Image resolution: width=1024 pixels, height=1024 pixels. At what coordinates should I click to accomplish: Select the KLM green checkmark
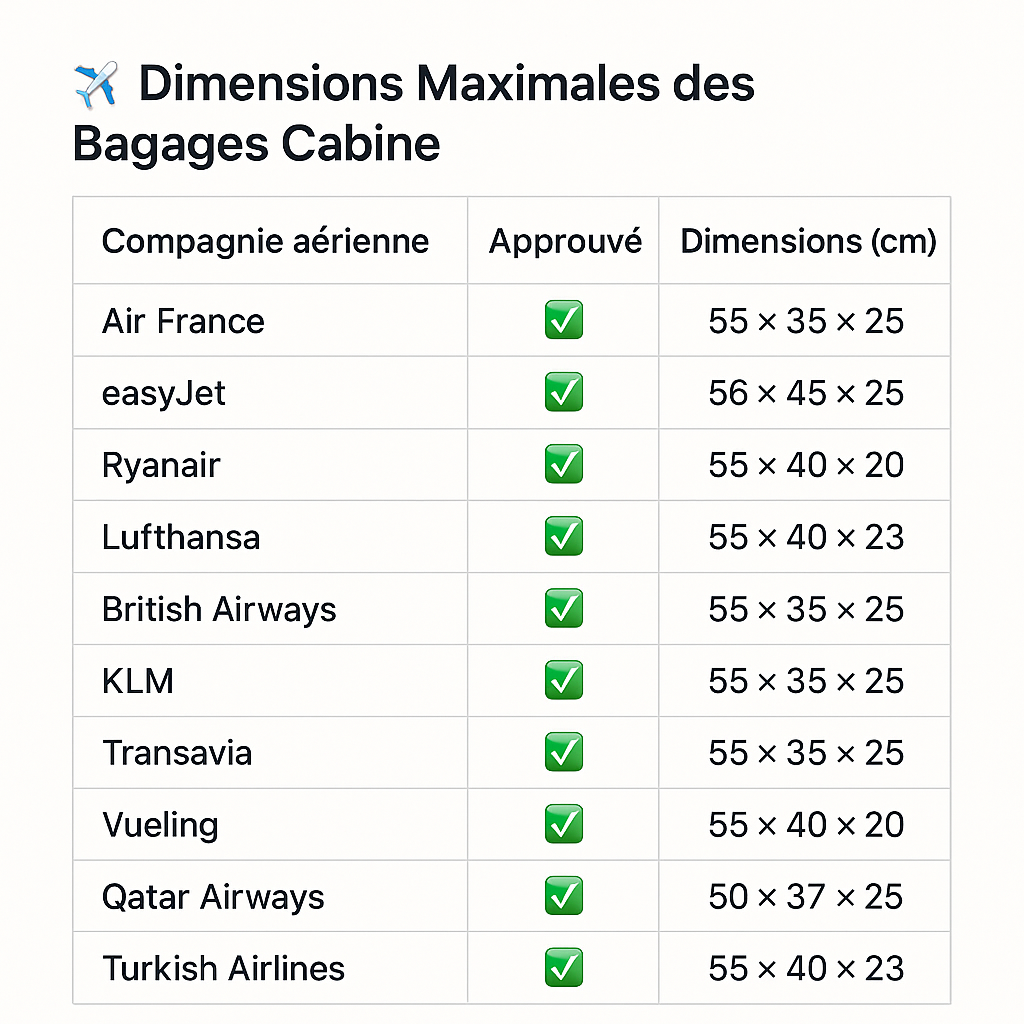click(564, 681)
